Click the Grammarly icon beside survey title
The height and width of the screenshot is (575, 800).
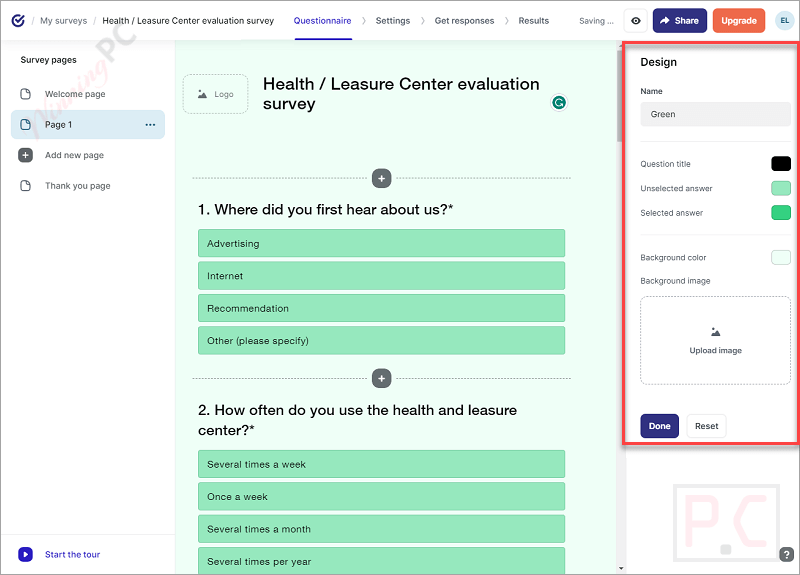coord(559,103)
